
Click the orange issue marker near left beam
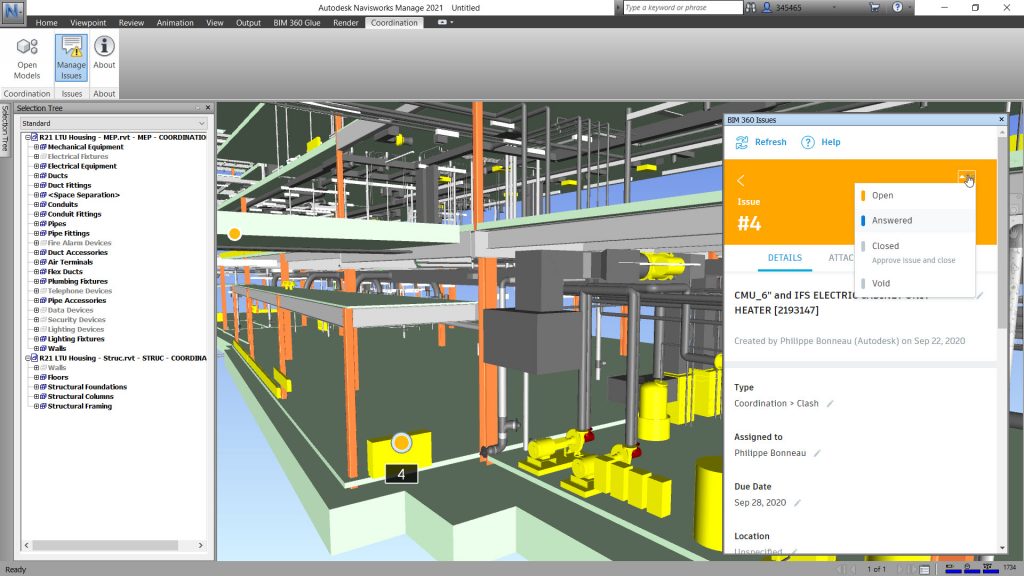[234, 233]
